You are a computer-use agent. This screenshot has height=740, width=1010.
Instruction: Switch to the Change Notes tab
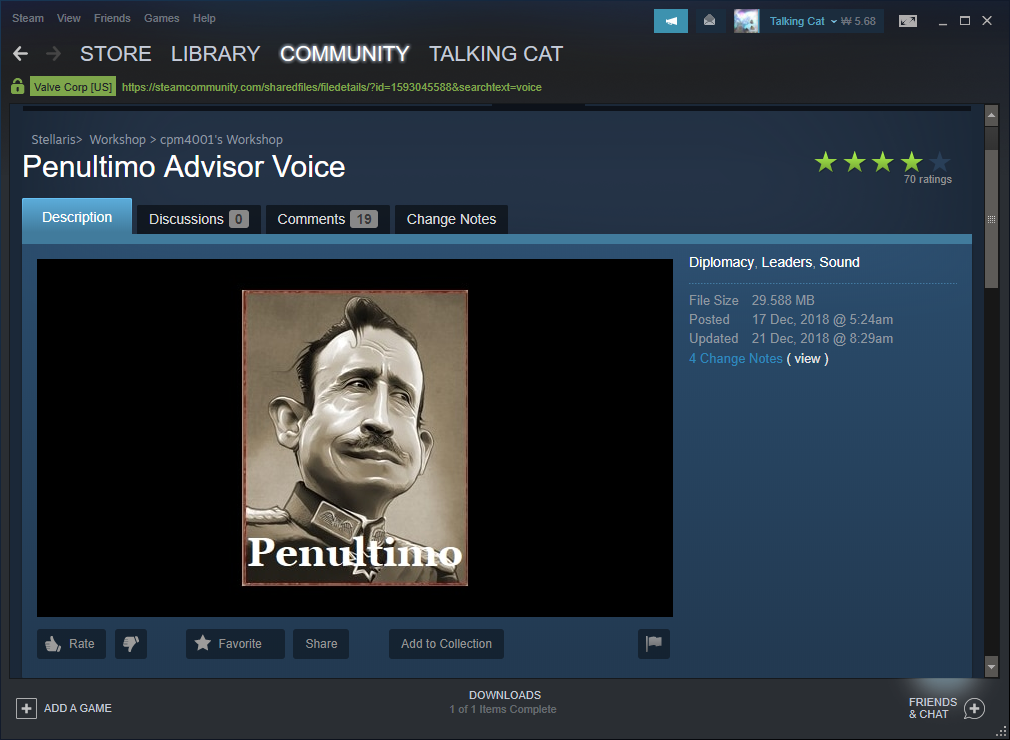[x=451, y=220]
